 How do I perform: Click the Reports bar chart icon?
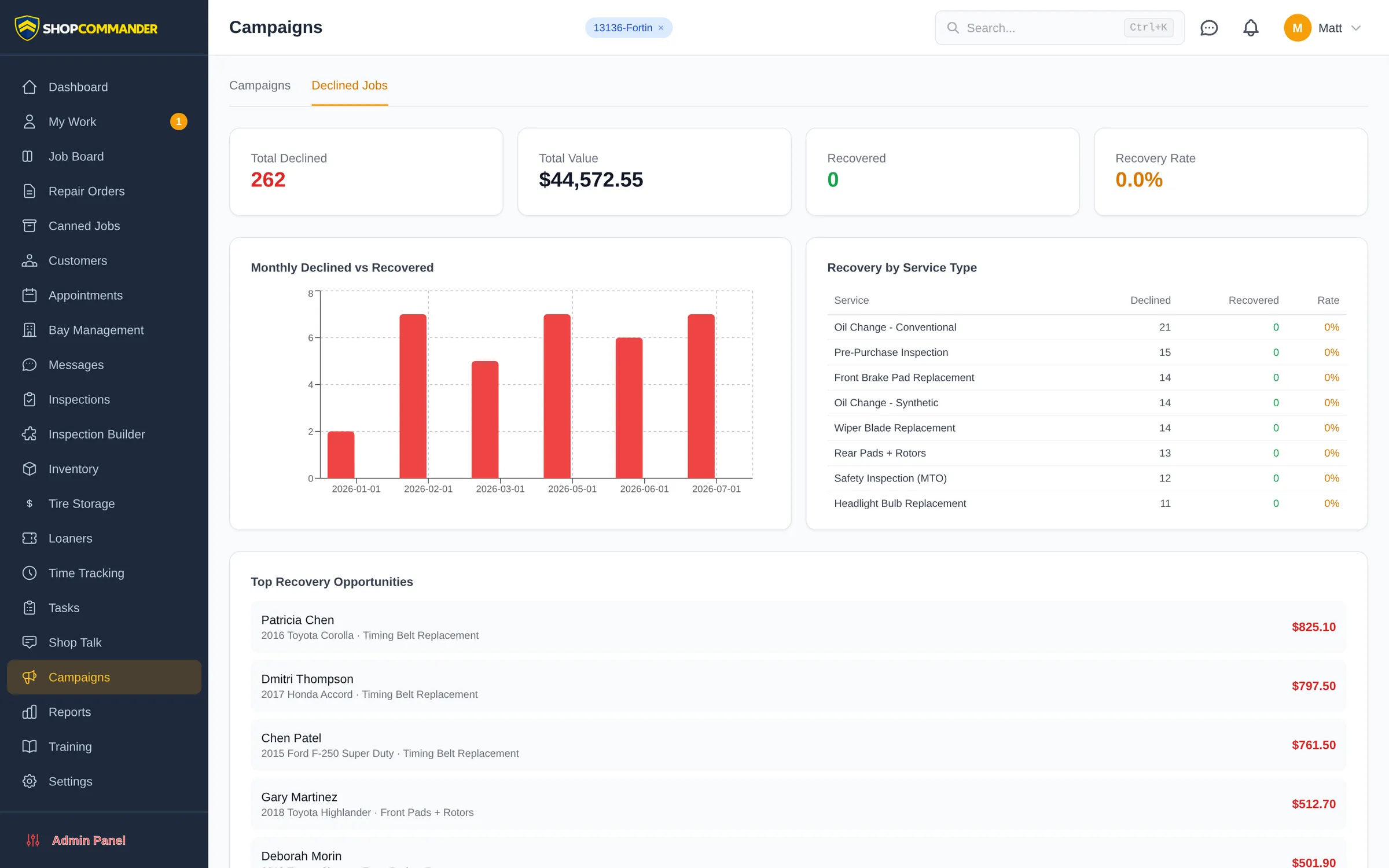point(30,712)
